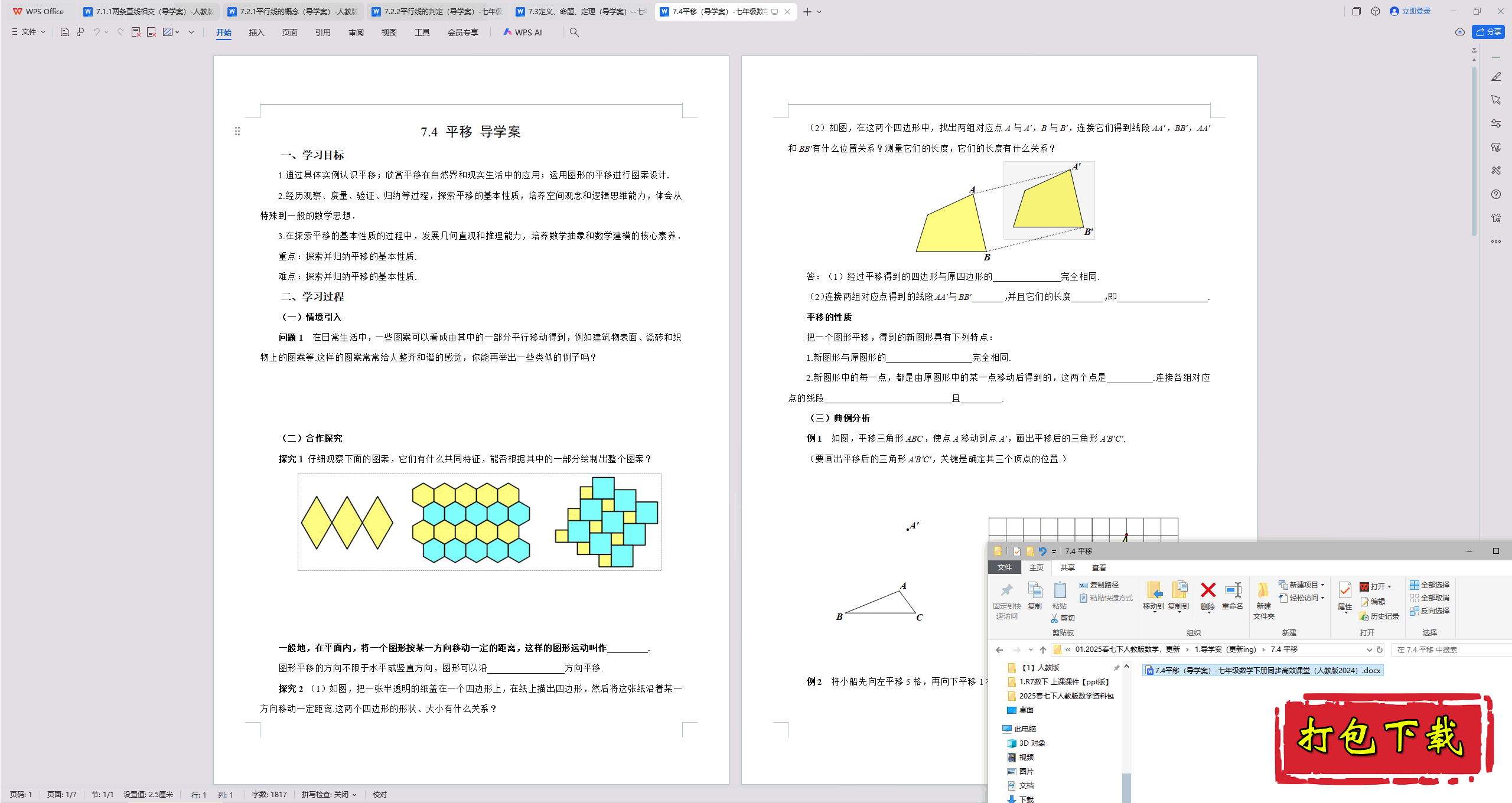This screenshot has height=803, width=1512.
Task: Click the Explorer search box
Action: tap(1452, 649)
